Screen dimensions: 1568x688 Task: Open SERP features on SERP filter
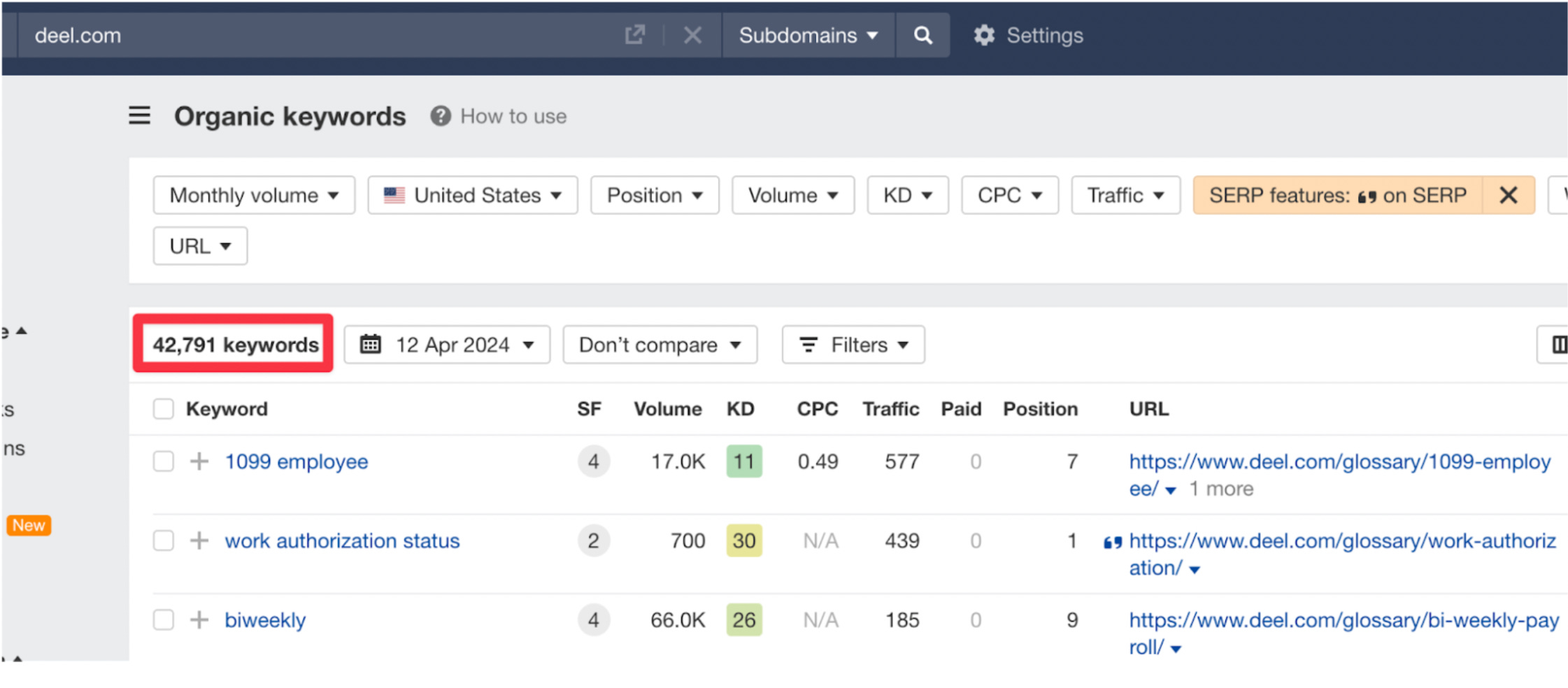[x=1337, y=195]
